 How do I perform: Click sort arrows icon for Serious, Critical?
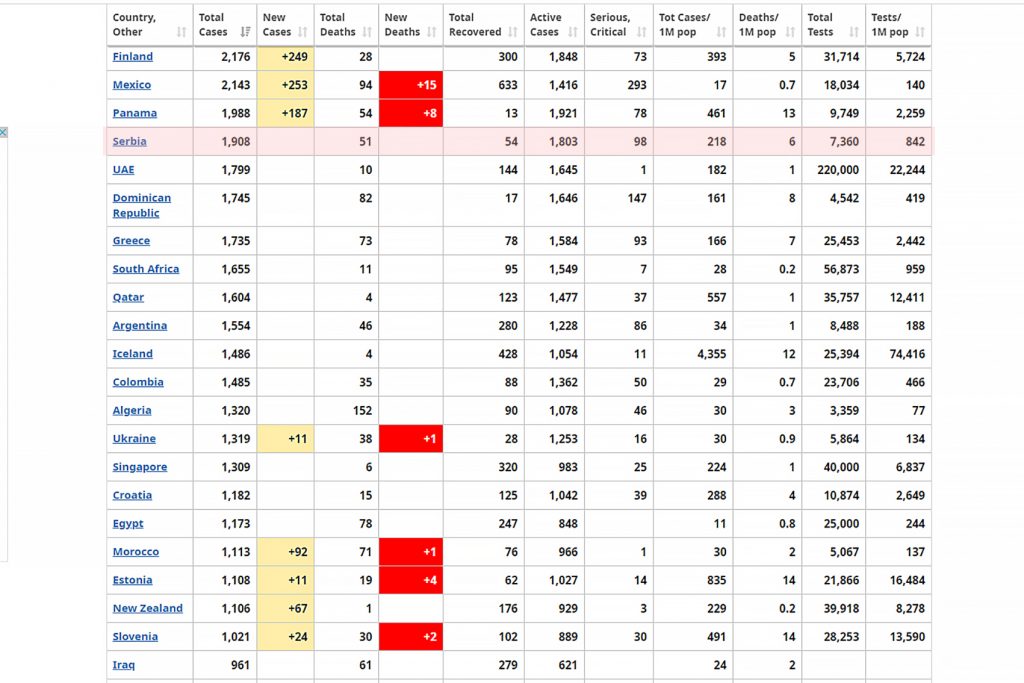(x=642, y=32)
